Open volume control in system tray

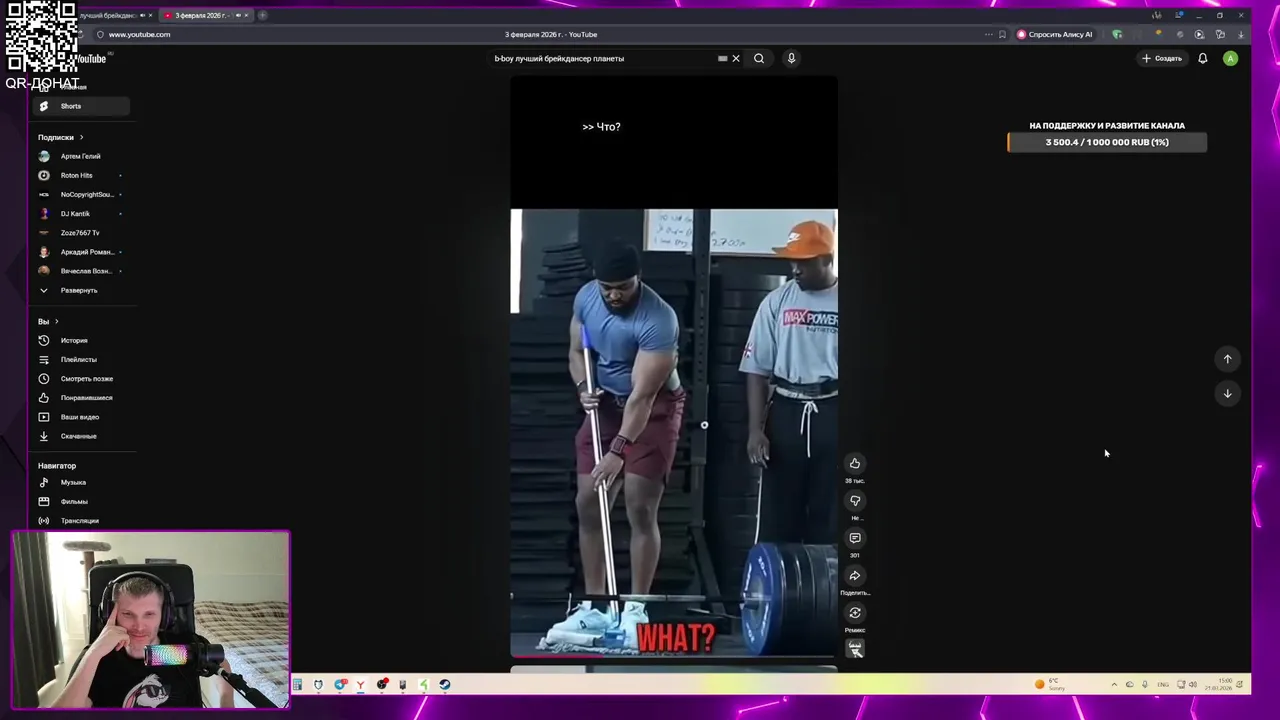point(1192,685)
